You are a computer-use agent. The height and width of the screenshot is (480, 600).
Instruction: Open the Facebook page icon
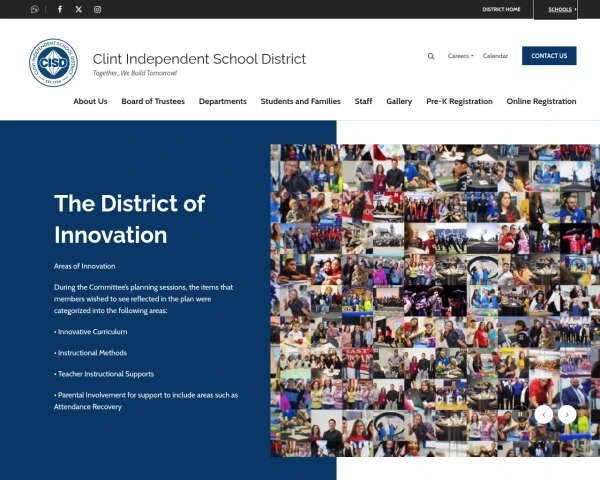click(x=60, y=9)
